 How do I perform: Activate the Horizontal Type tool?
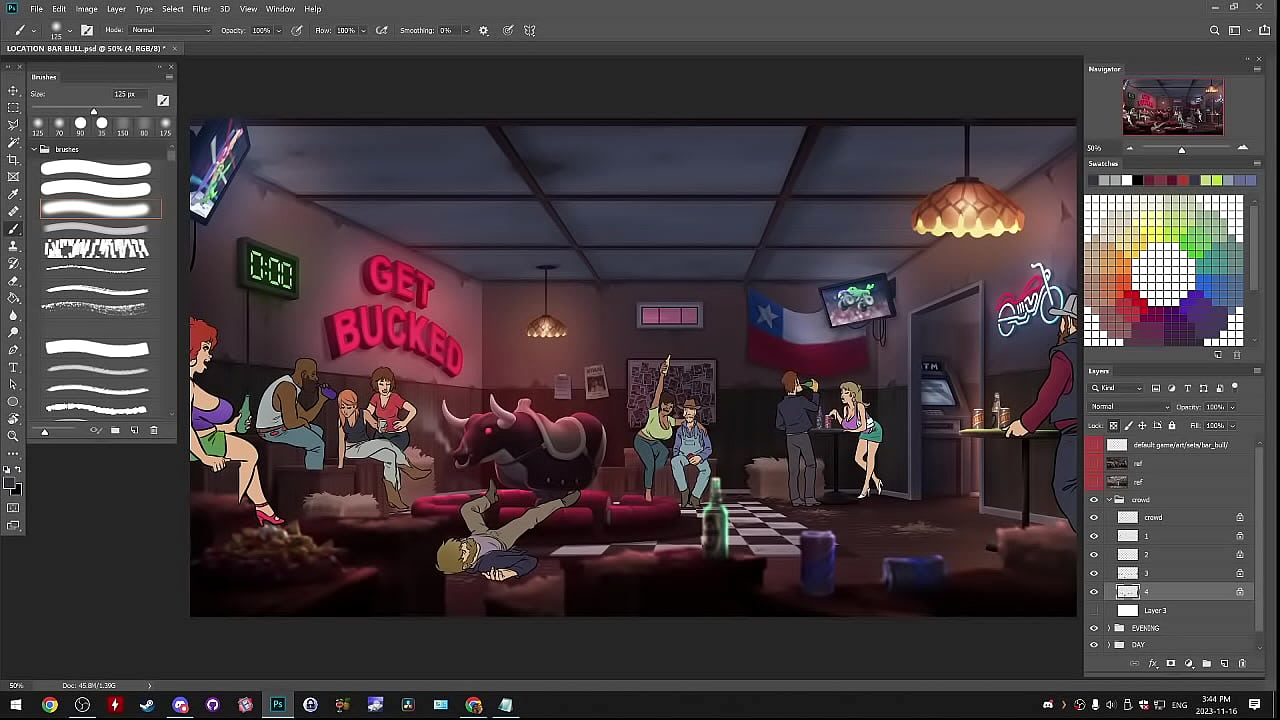13,367
